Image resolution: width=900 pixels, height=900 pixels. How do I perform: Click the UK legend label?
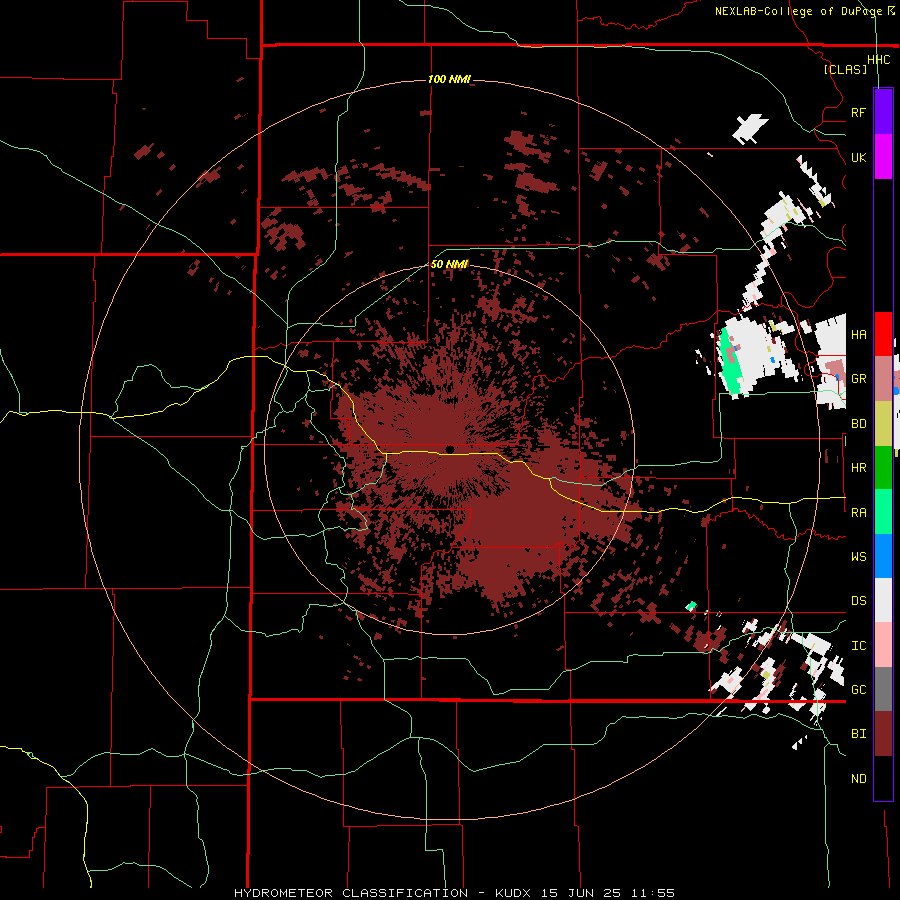pyautogui.click(x=858, y=157)
